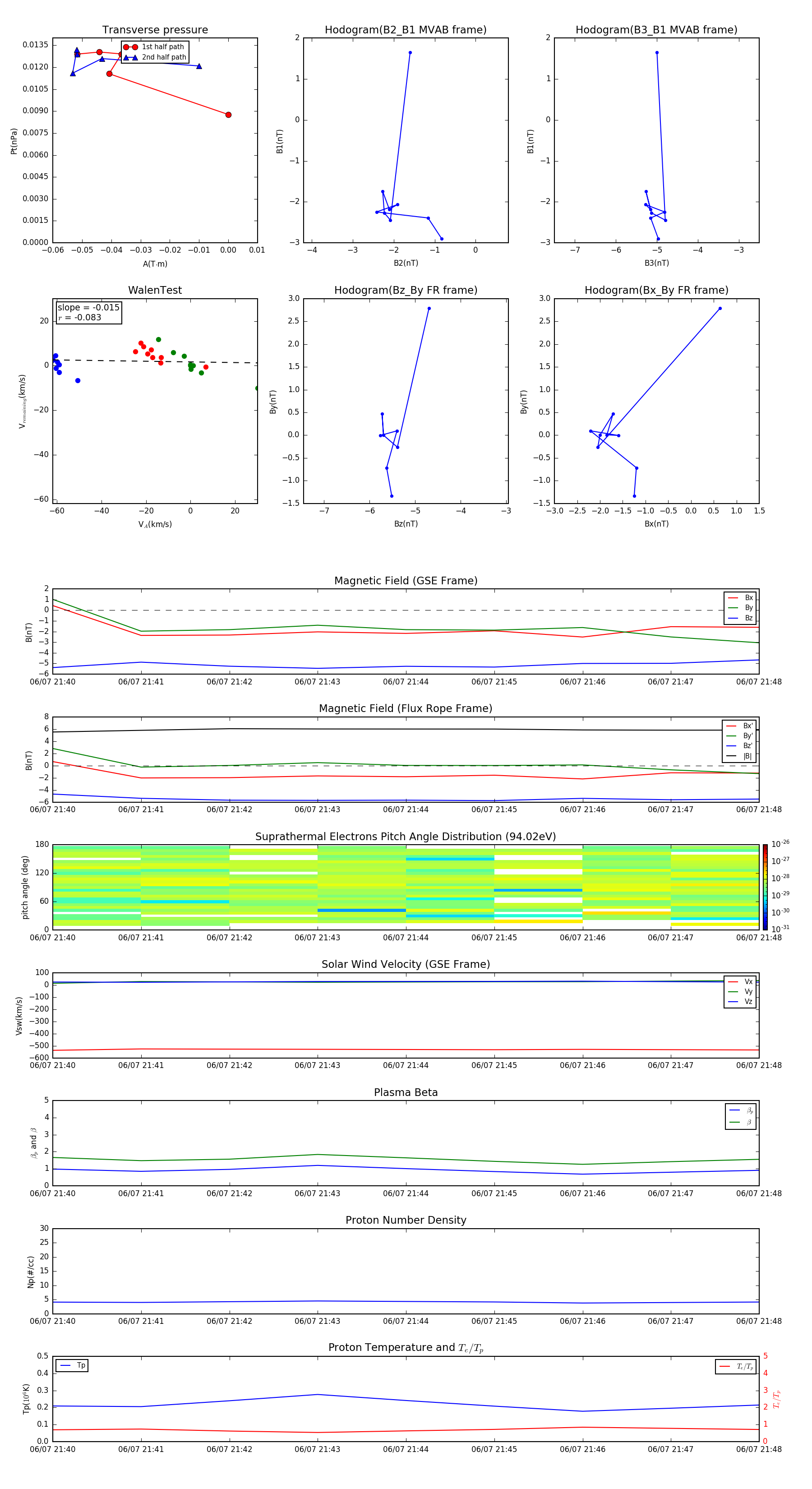Click the topmost data point in the B2_B1 hodogram
This screenshot has width=812, height=1489.
[x=411, y=53]
